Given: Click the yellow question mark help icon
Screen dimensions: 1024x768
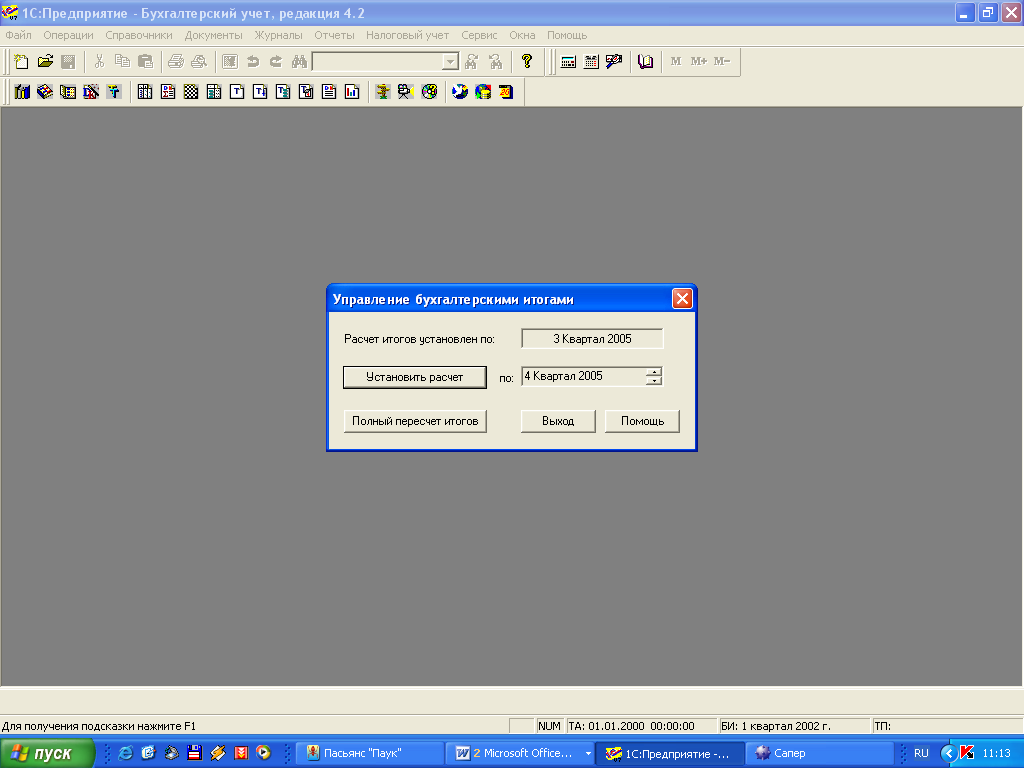Looking at the screenshot, I should coord(526,61).
